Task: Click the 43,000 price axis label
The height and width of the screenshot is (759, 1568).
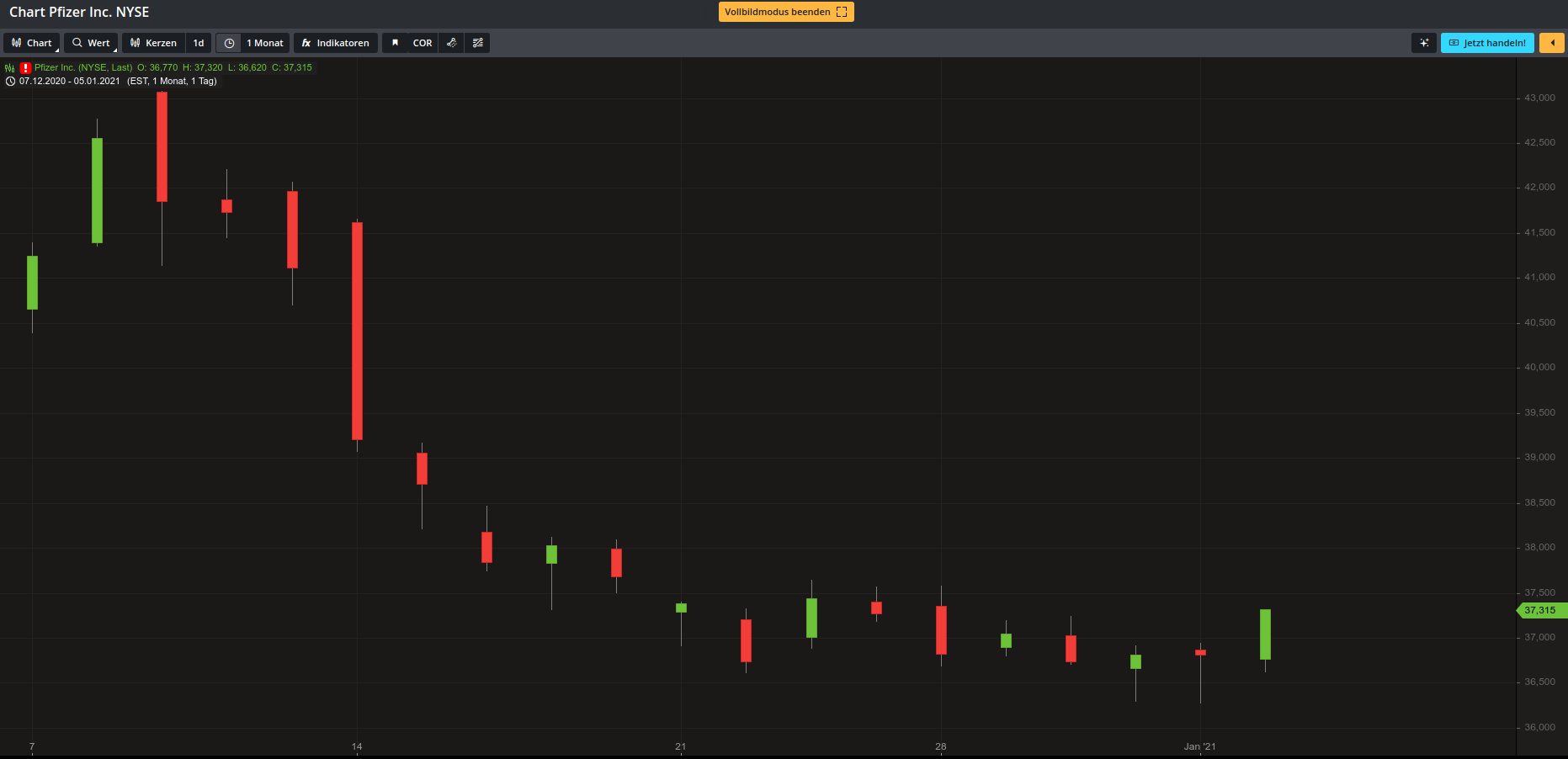Action: [1540, 98]
